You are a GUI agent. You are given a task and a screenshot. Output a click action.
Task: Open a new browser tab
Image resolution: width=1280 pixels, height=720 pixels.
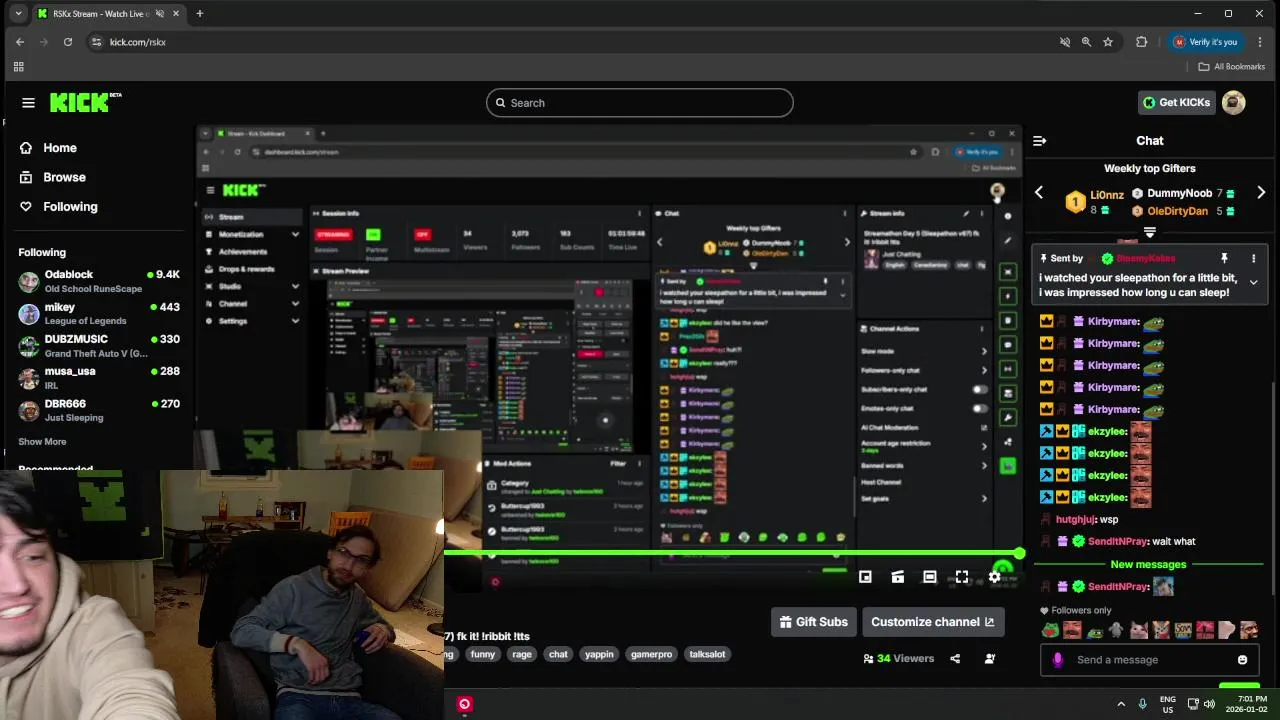pyautogui.click(x=199, y=14)
